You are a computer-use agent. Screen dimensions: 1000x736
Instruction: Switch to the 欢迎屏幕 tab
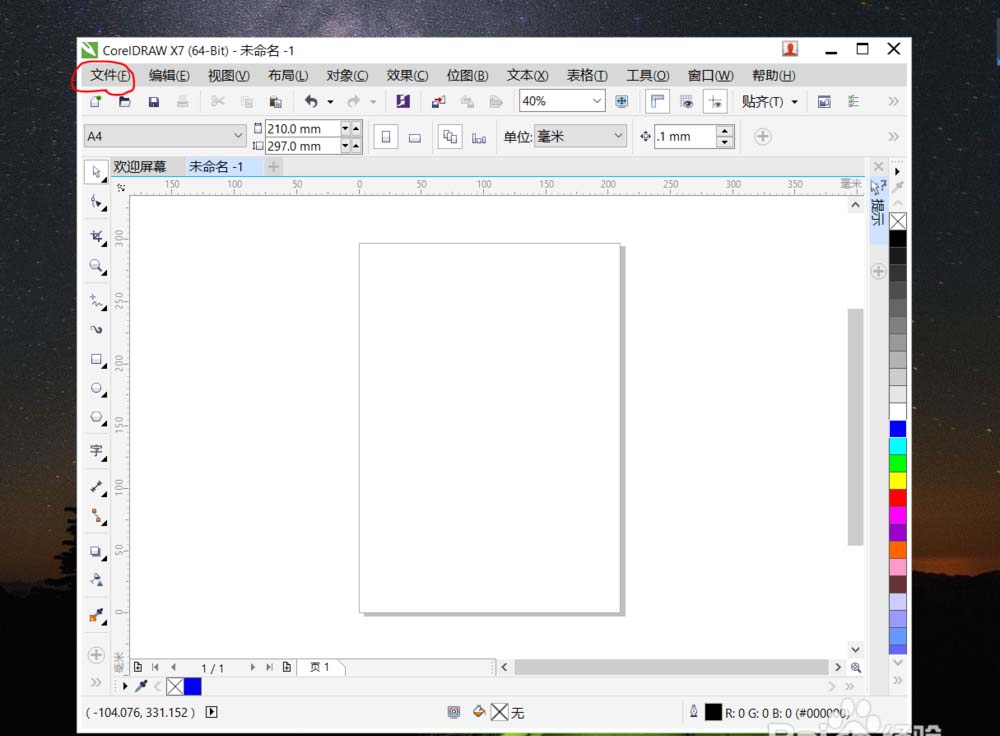(x=143, y=166)
